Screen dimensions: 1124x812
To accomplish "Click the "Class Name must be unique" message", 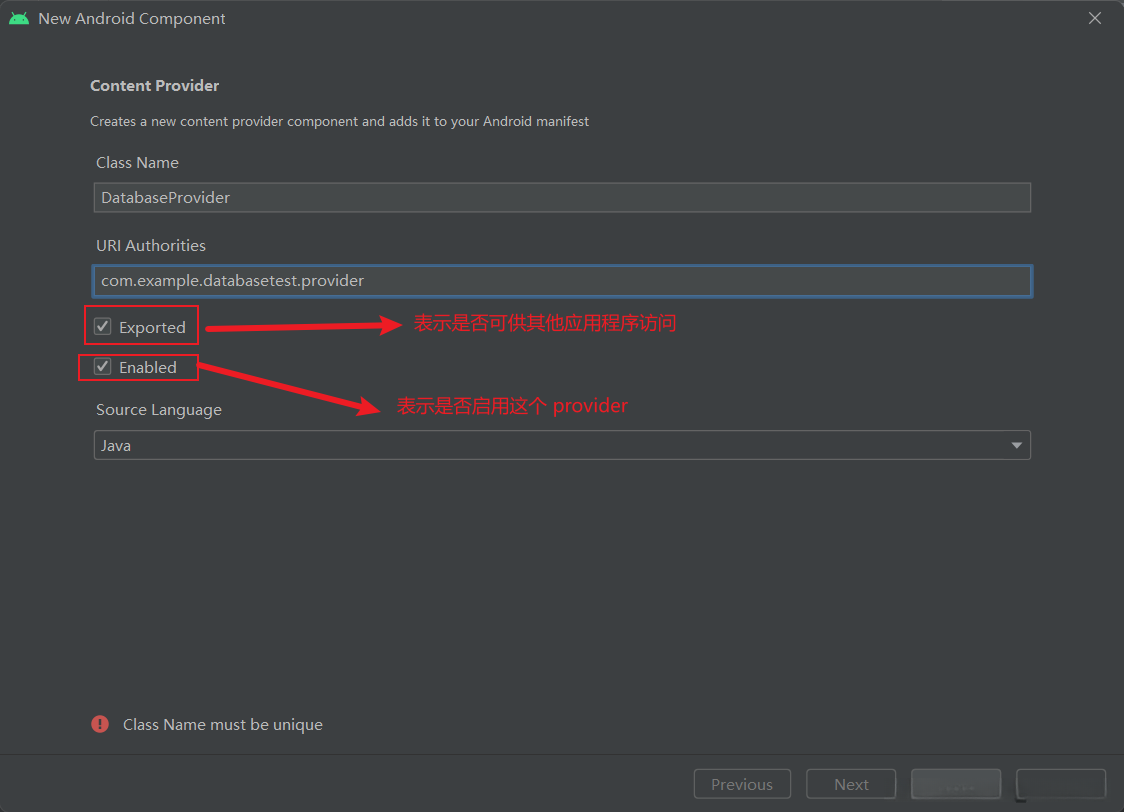I will [222, 724].
